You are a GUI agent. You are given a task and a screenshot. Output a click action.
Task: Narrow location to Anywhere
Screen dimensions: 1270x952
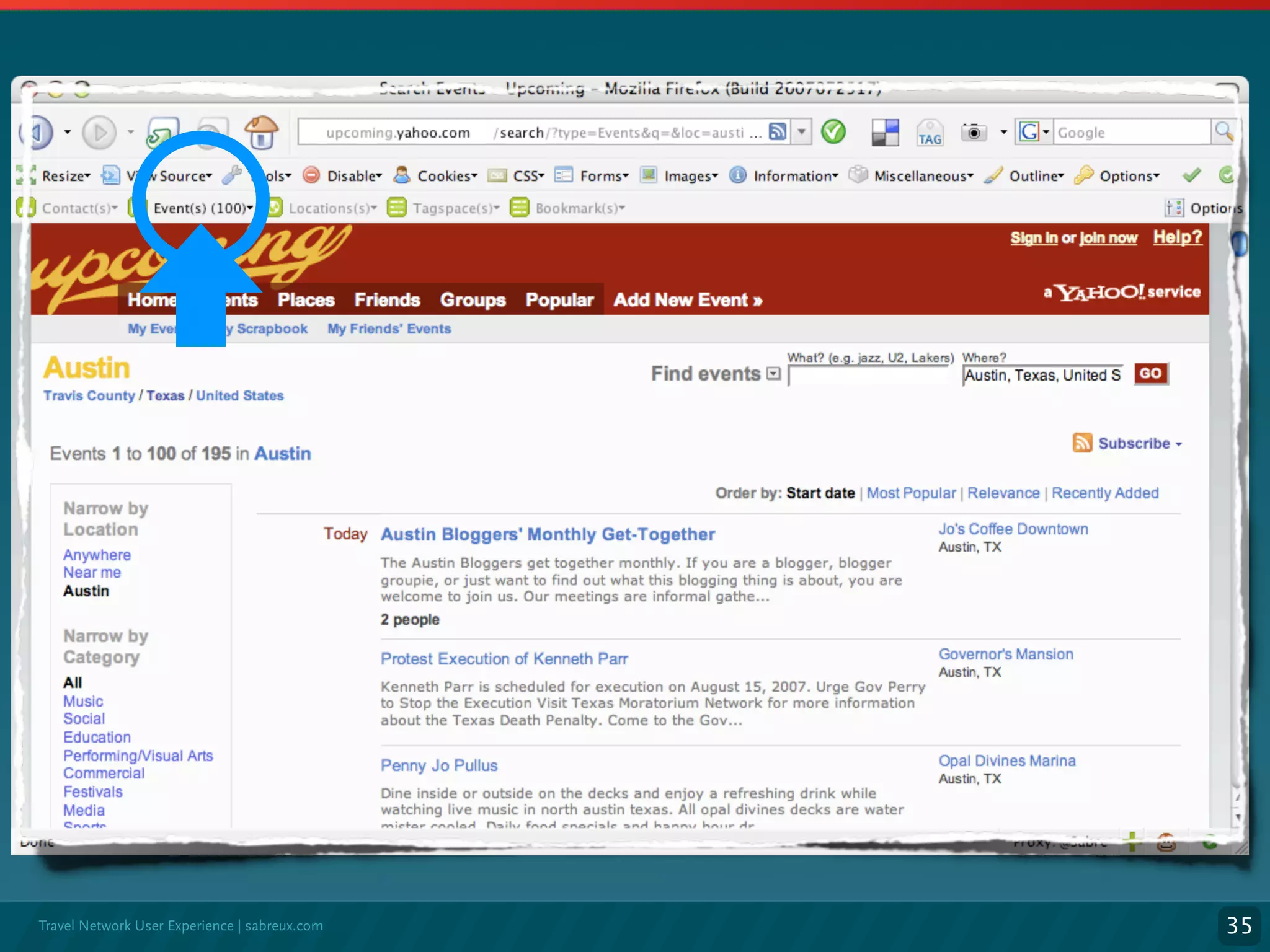[97, 555]
